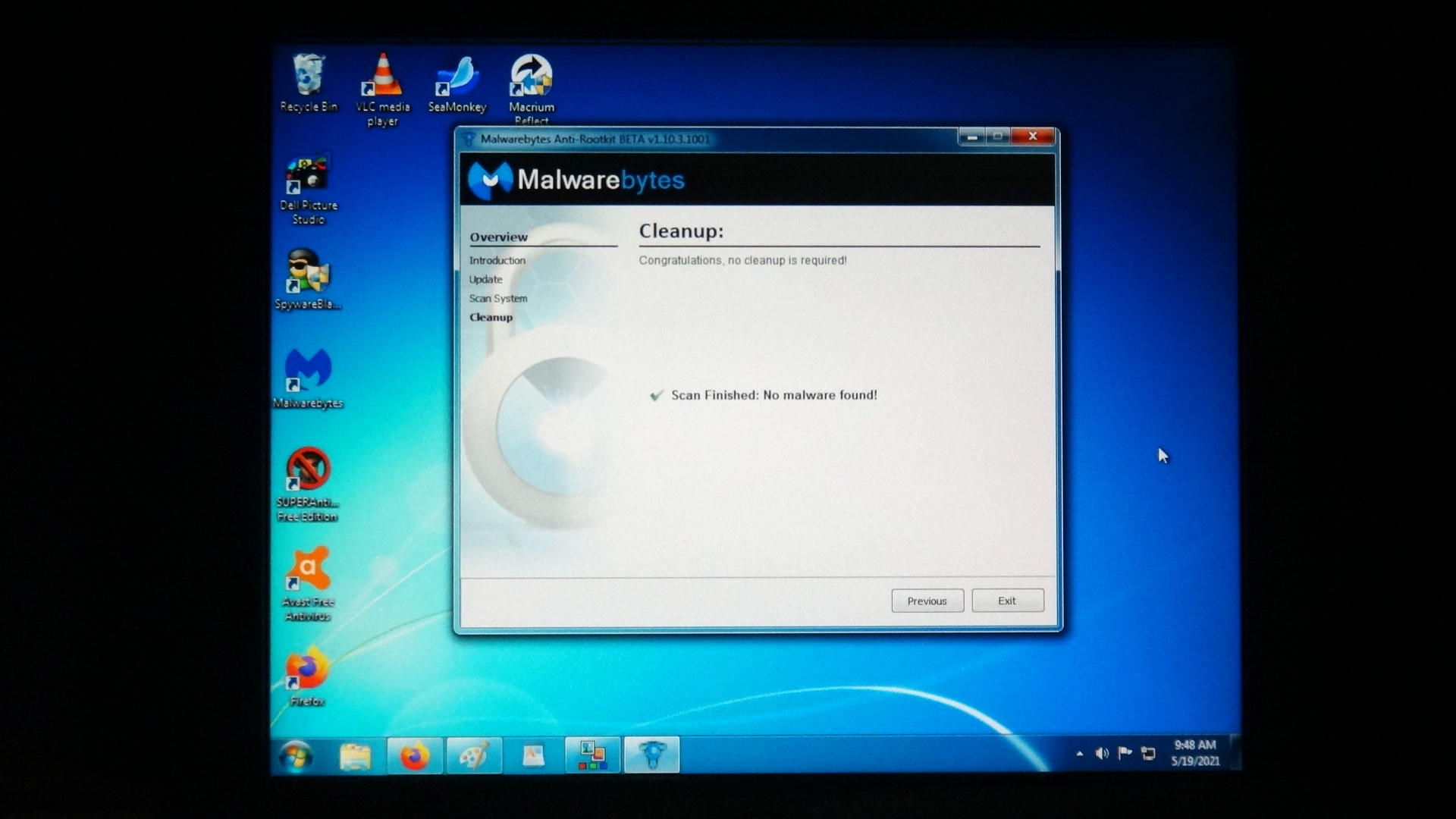Click the "Cleanup:" page heading
This screenshot has width=1456, height=819.
pyautogui.click(x=681, y=231)
